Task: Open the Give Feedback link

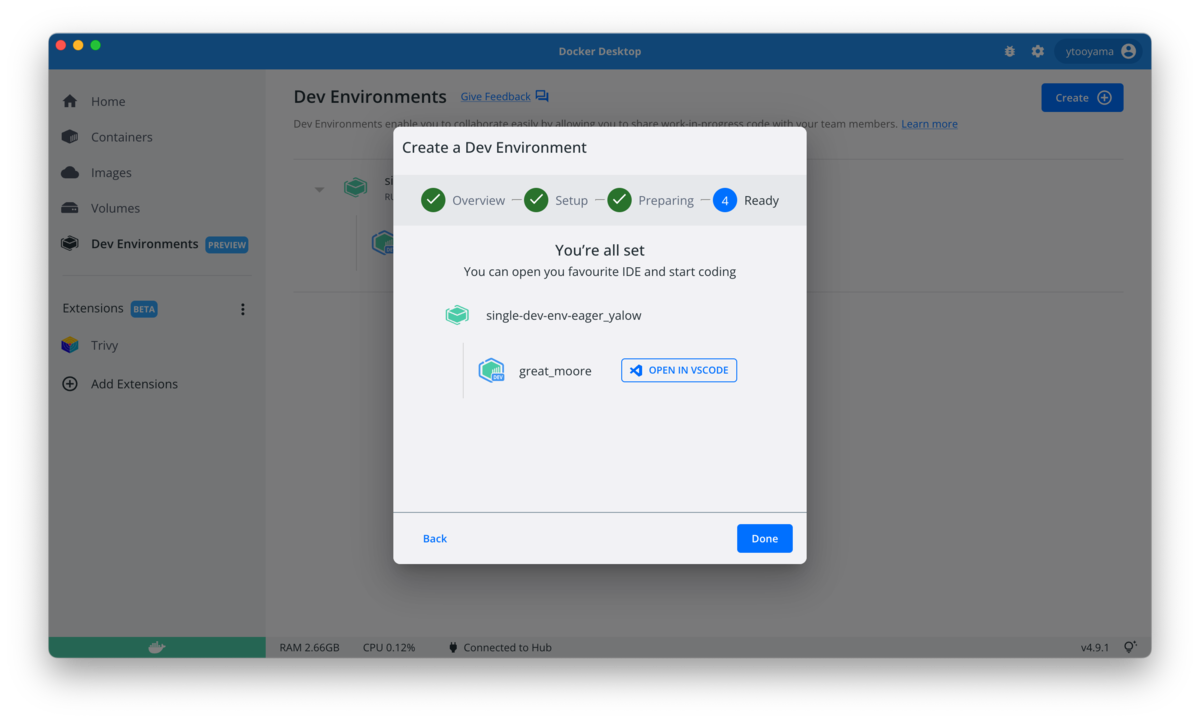Action: point(495,97)
